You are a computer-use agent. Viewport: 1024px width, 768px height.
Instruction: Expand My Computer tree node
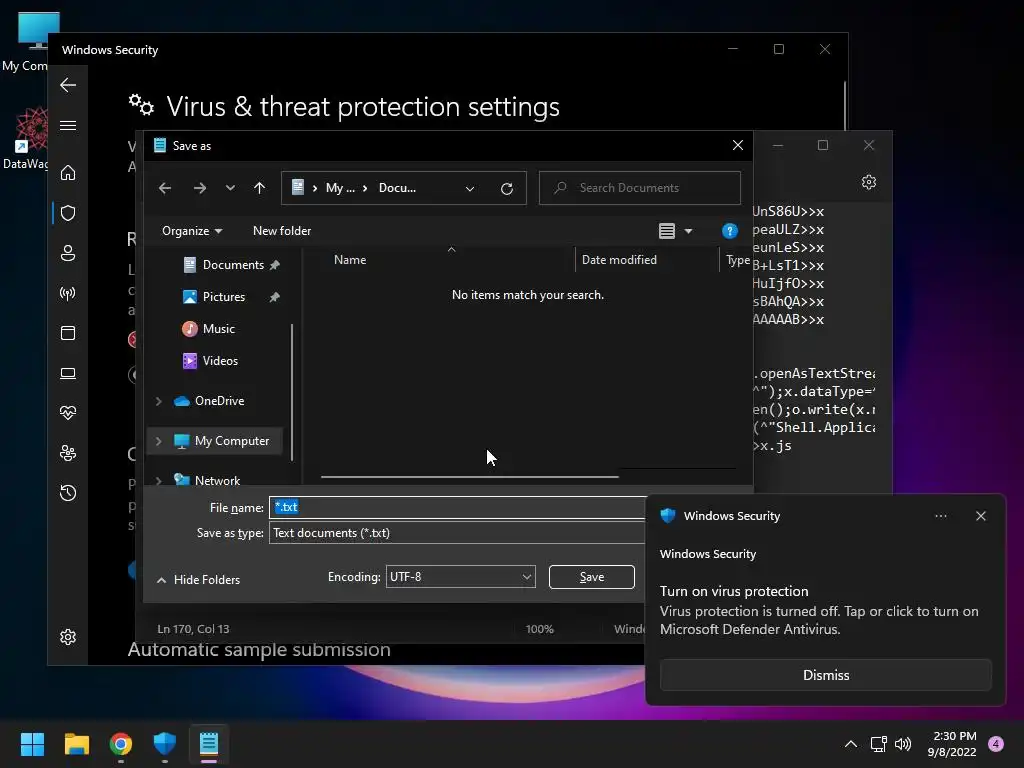(158, 441)
